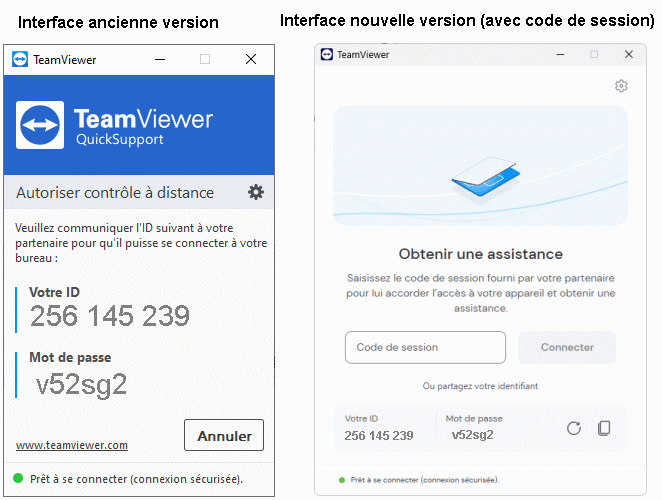Open settings gear in new TeamViewer window
The image size is (662, 500).
[x=621, y=86]
